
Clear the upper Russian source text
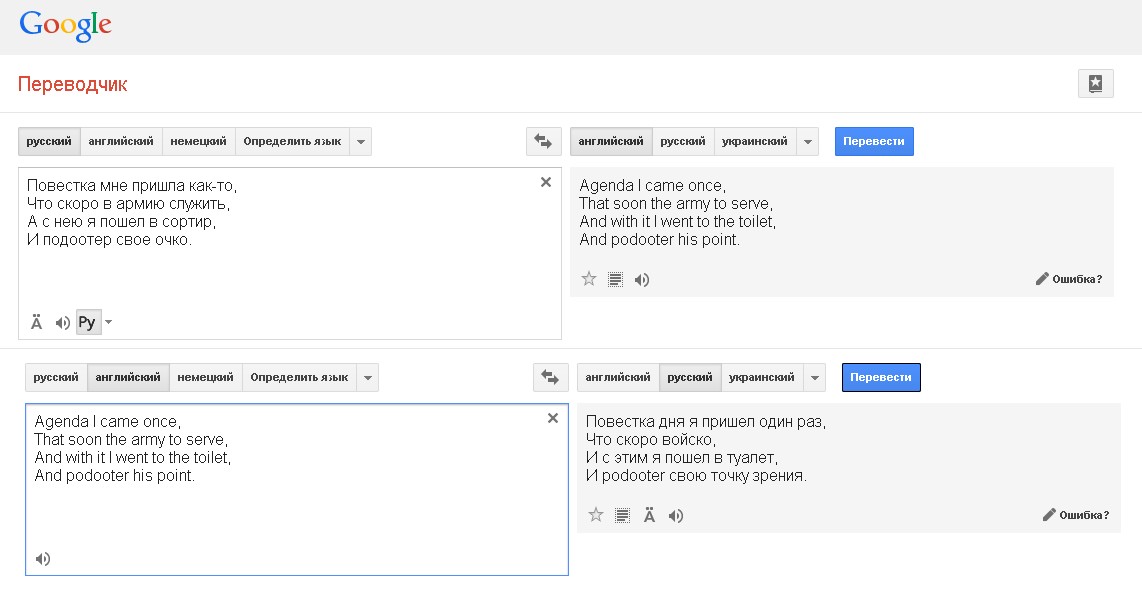[546, 182]
